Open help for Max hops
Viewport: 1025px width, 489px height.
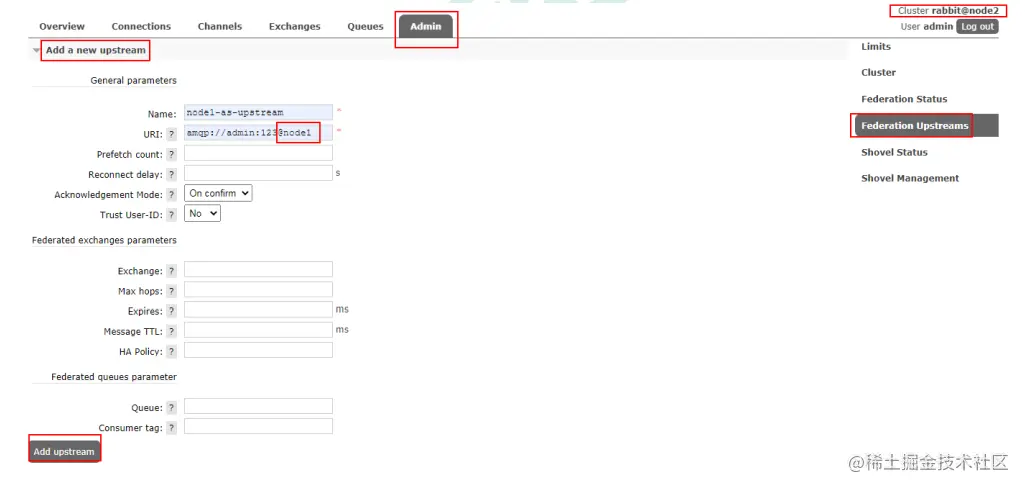[171, 291]
